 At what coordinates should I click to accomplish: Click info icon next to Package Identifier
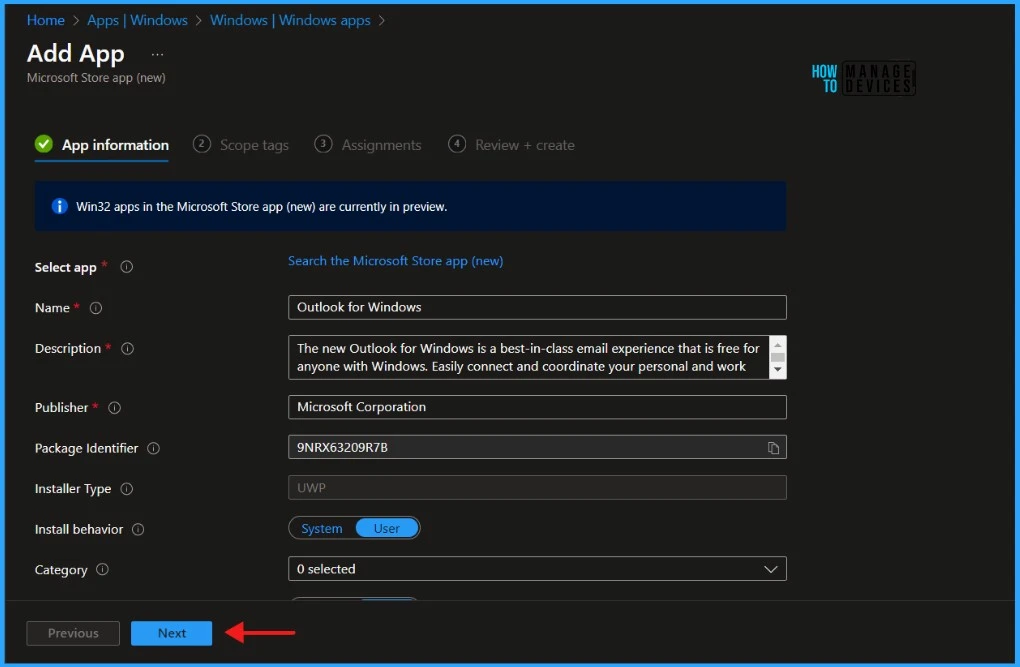[154, 448]
